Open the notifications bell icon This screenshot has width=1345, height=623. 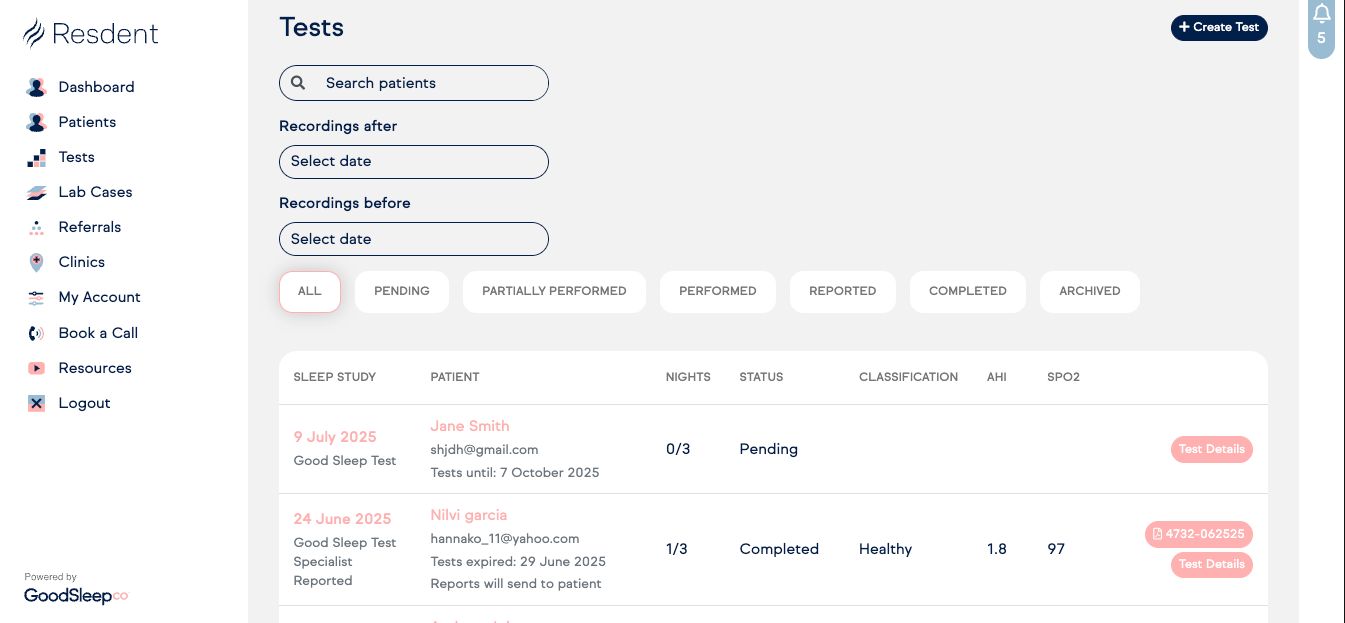(1321, 14)
